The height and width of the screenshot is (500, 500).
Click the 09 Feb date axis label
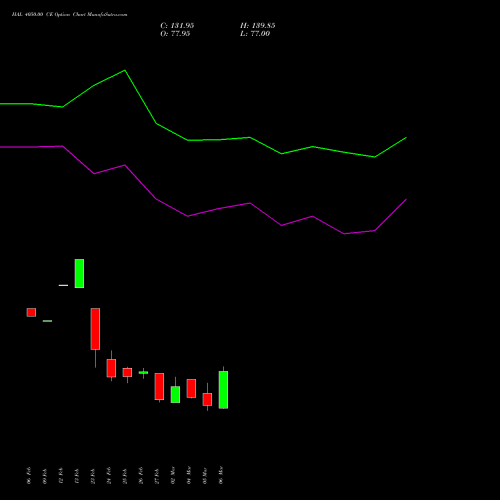click(x=45, y=476)
